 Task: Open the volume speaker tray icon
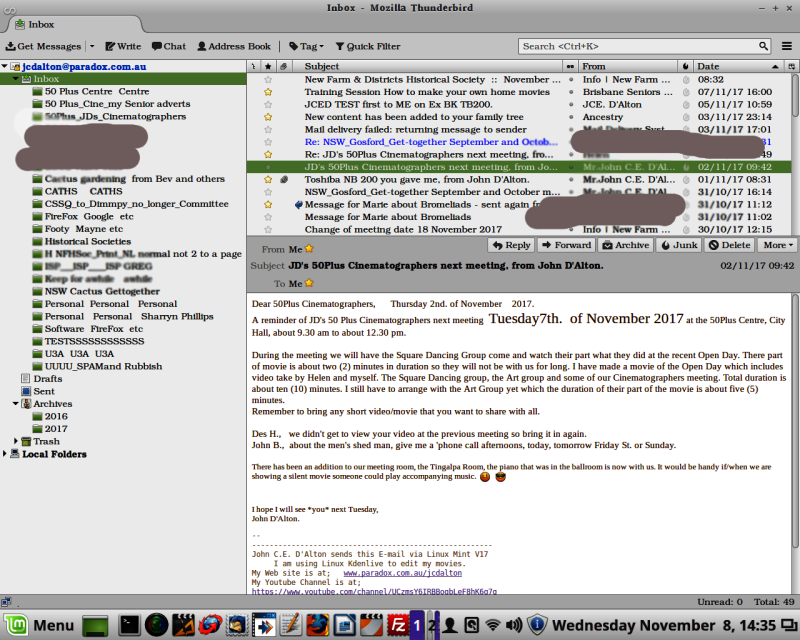click(x=514, y=625)
